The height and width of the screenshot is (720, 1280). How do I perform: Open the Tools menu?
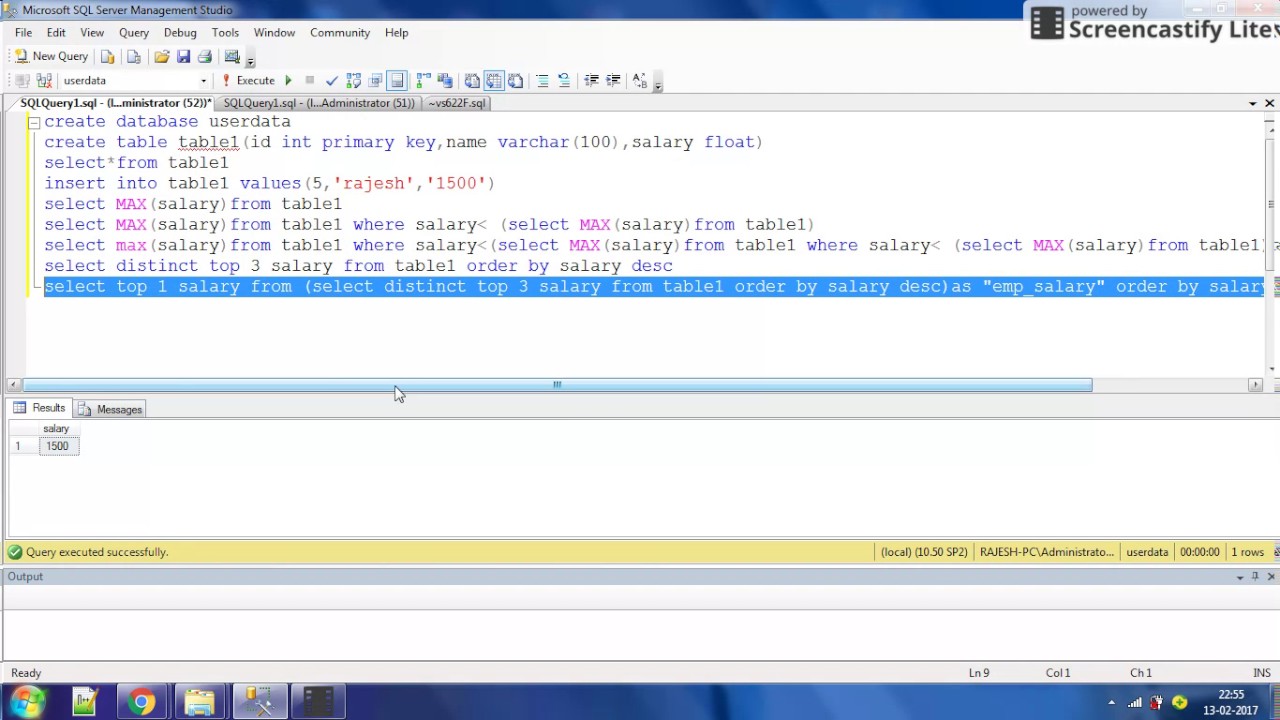coord(225,33)
